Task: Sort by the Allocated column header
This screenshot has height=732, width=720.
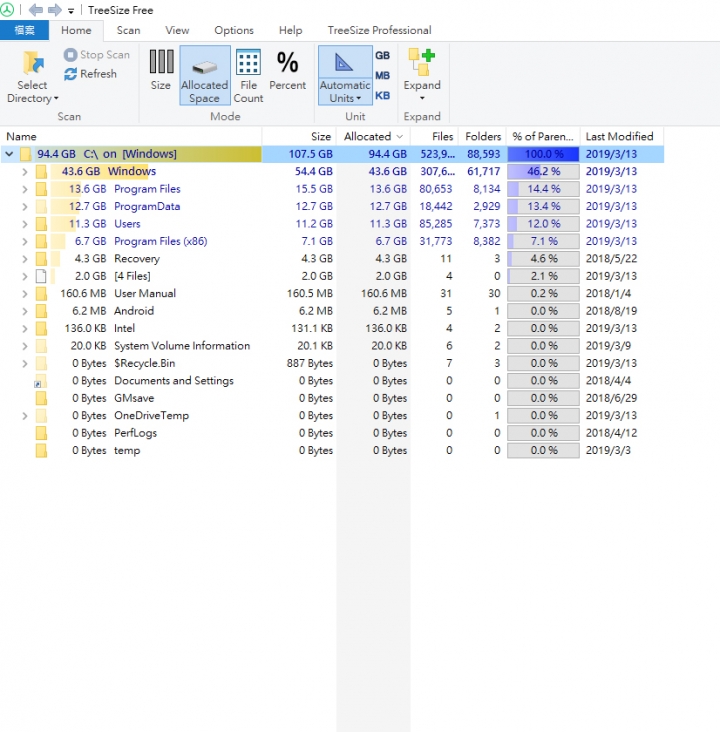Action: [373, 136]
